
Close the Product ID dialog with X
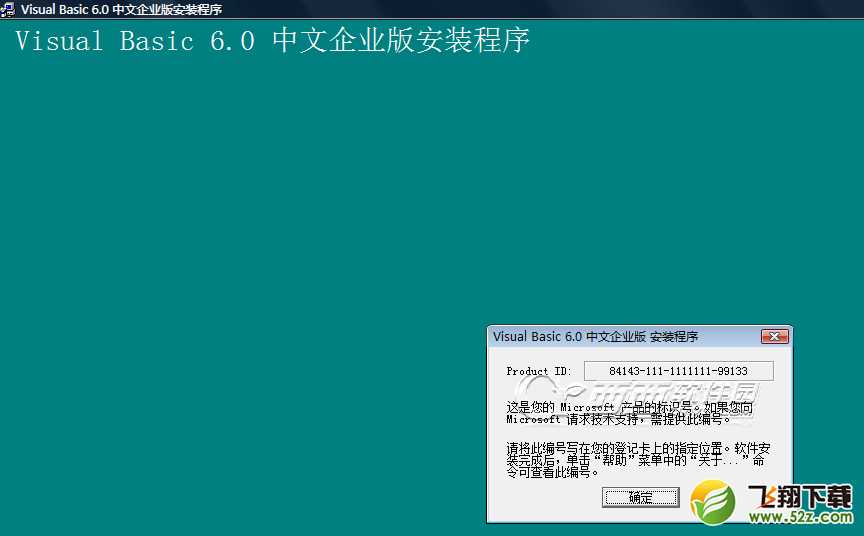tap(774, 337)
